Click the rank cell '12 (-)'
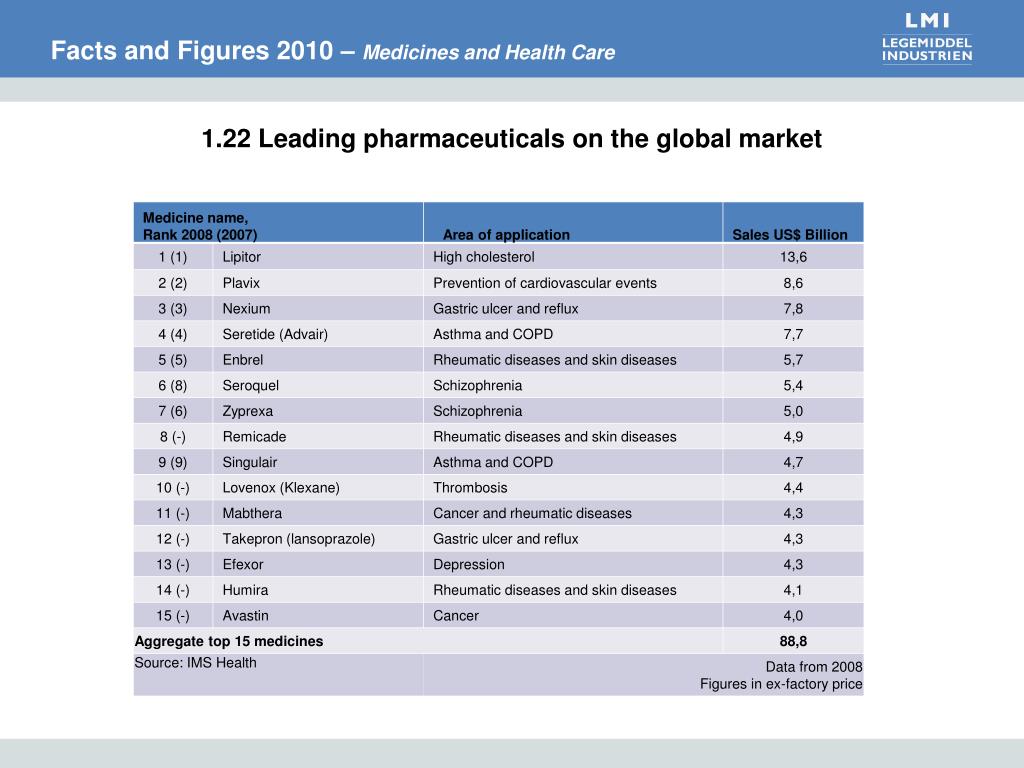This screenshot has height=768, width=1024. [x=172, y=539]
